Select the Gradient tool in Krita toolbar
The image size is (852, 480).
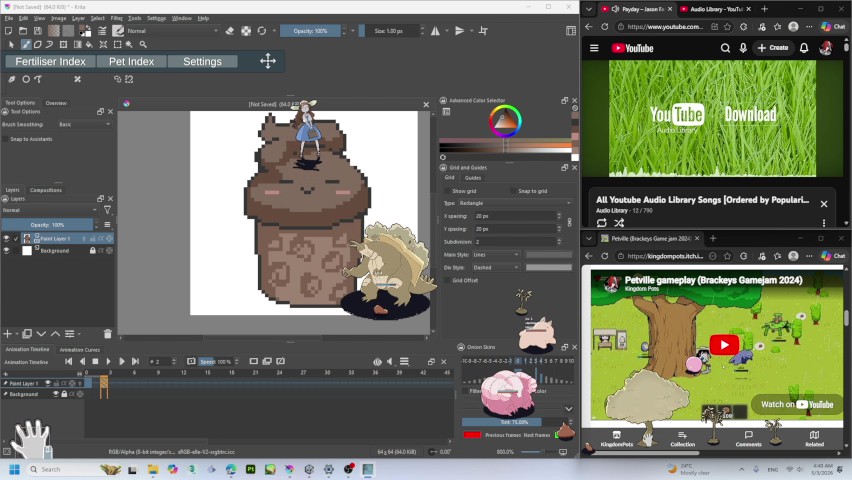tap(77, 45)
